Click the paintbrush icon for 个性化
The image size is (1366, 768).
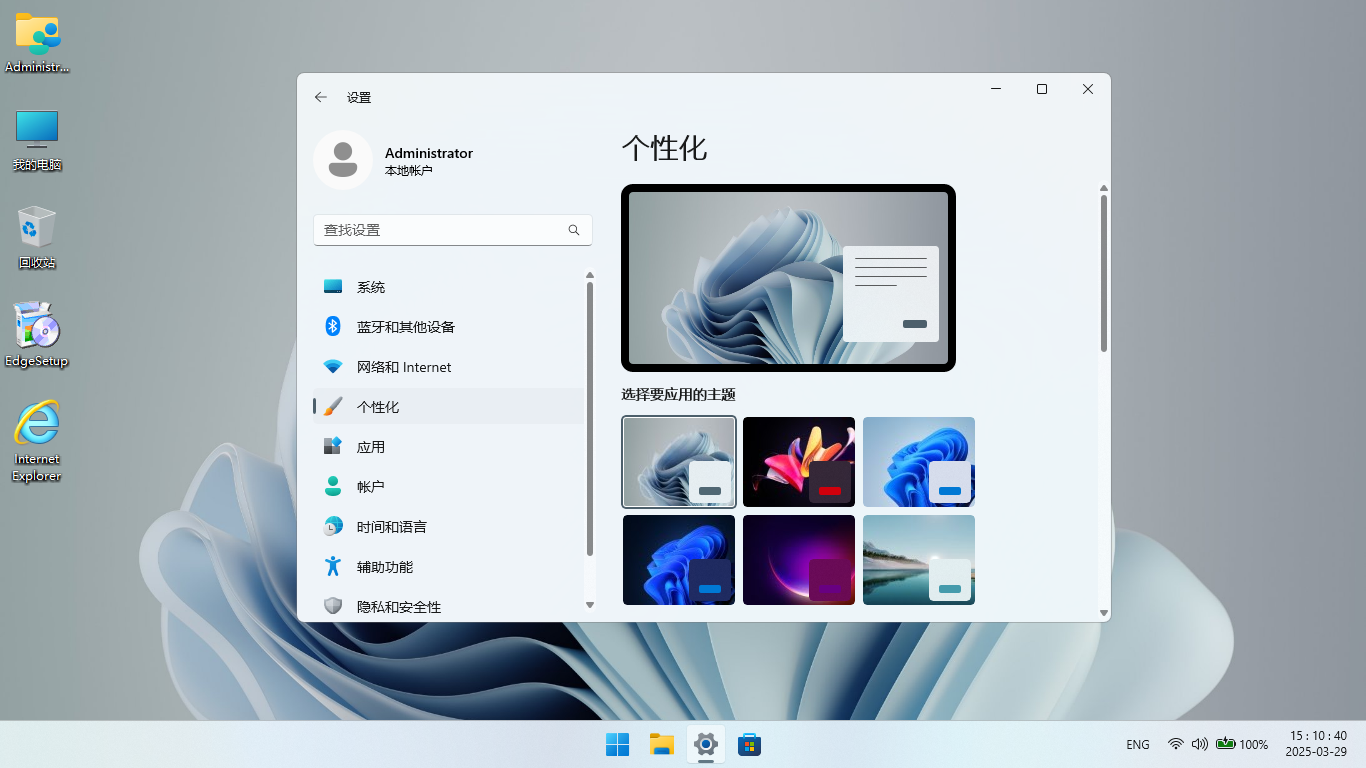[x=333, y=407]
